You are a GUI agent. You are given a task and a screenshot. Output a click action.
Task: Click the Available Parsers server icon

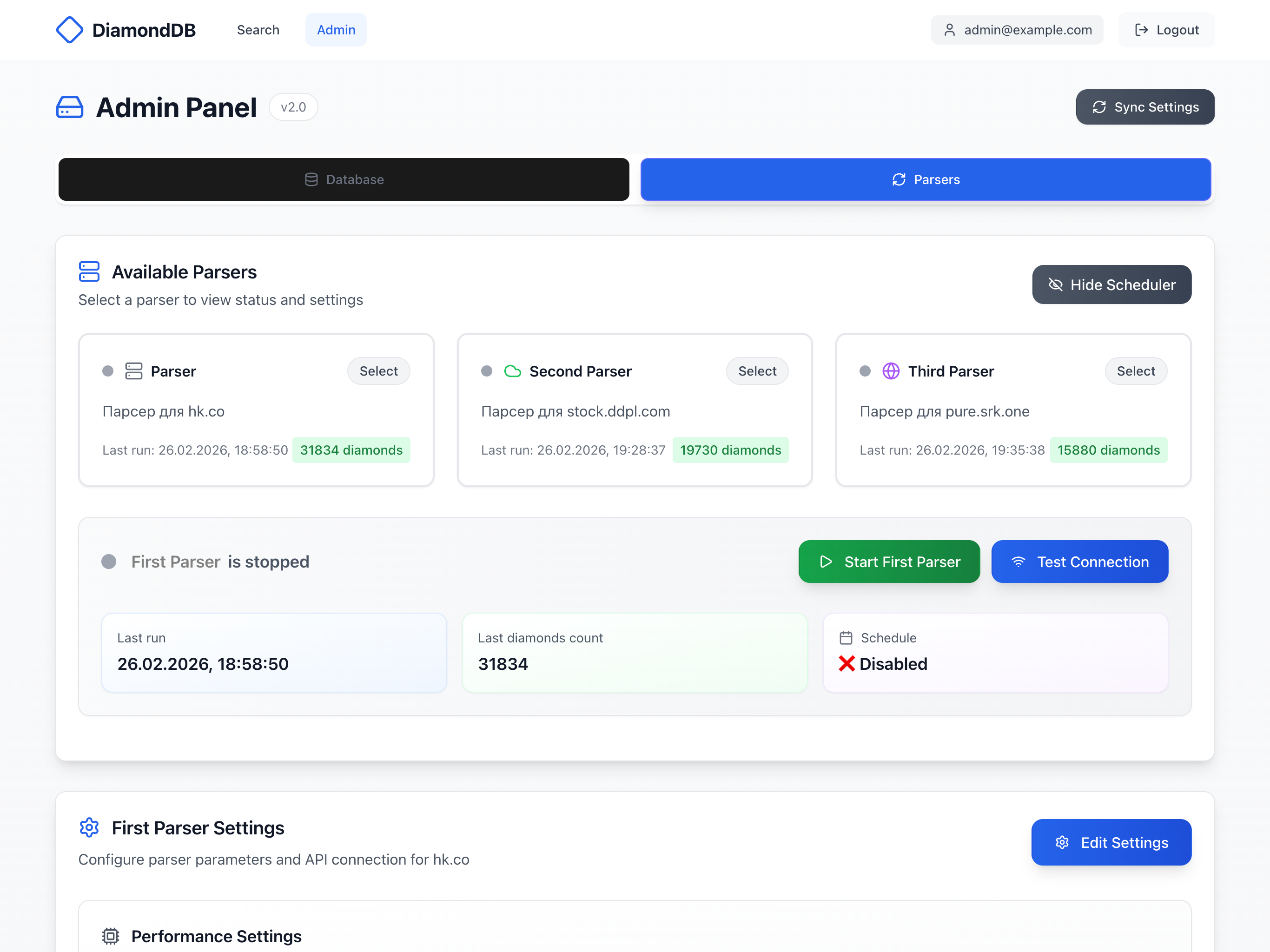(x=89, y=271)
